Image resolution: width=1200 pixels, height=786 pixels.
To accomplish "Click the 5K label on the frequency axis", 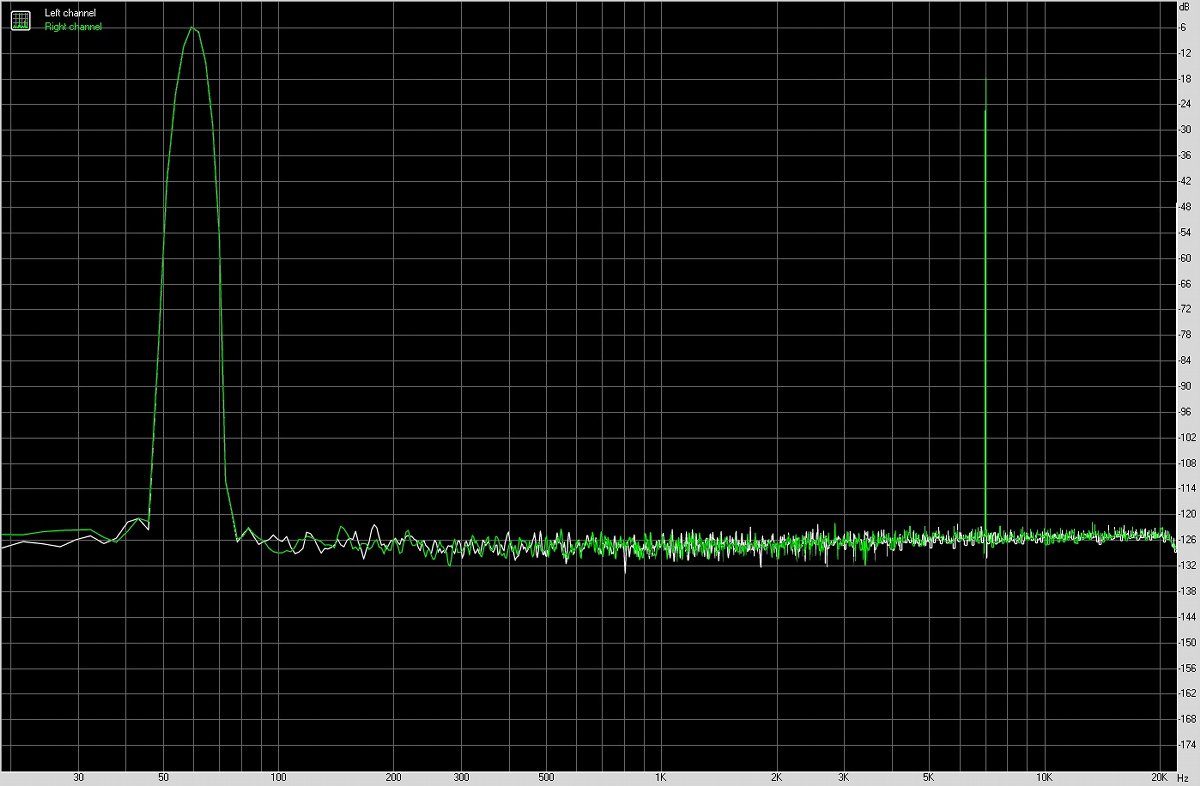I will (929, 776).
